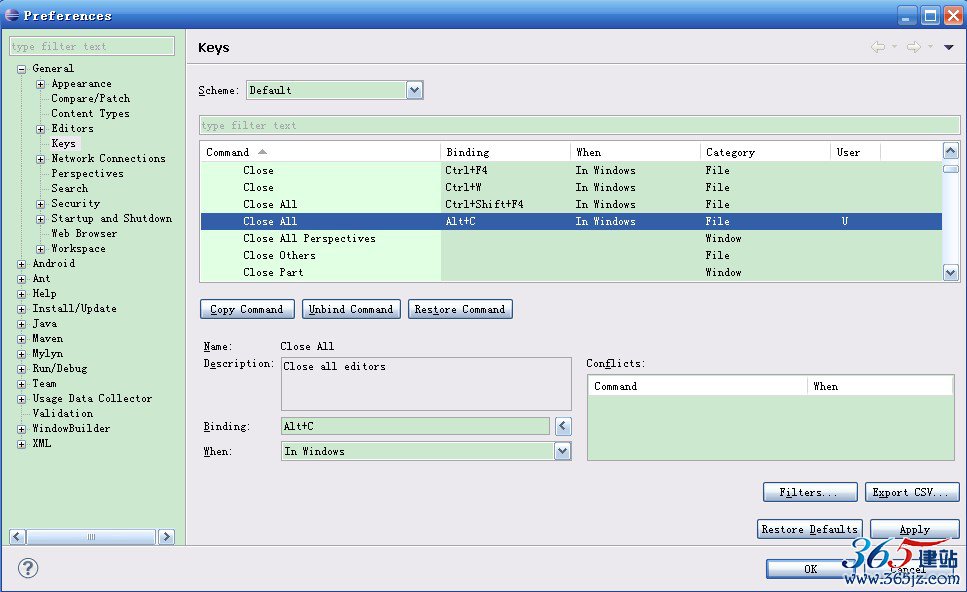Image resolution: width=967 pixels, height=592 pixels.
Task: Expand the Network Connections node
Action: pyautogui.click(x=41, y=159)
